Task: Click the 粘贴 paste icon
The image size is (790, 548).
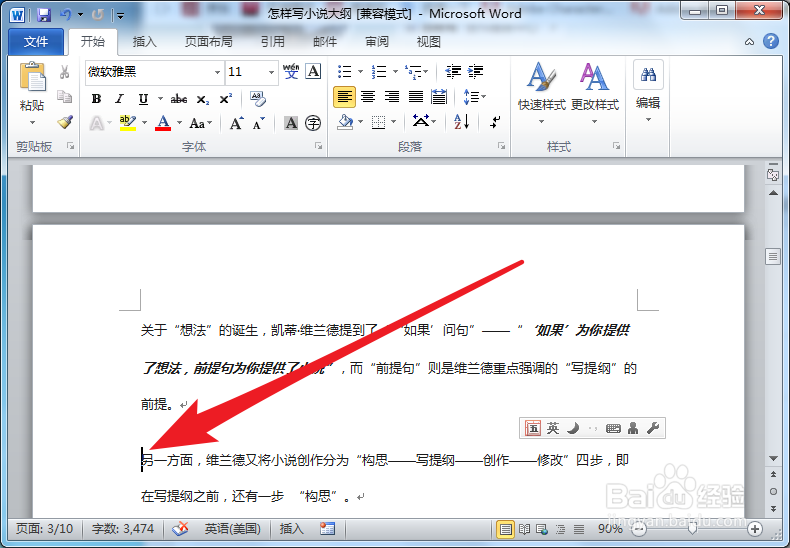Action: pyautogui.click(x=32, y=78)
